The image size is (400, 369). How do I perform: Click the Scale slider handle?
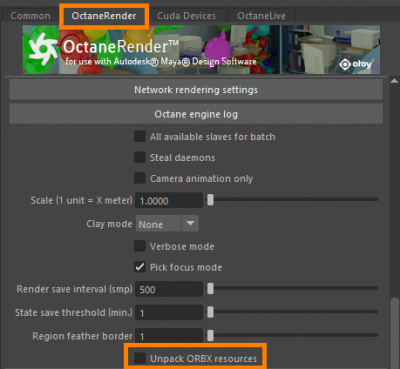click(210, 200)
